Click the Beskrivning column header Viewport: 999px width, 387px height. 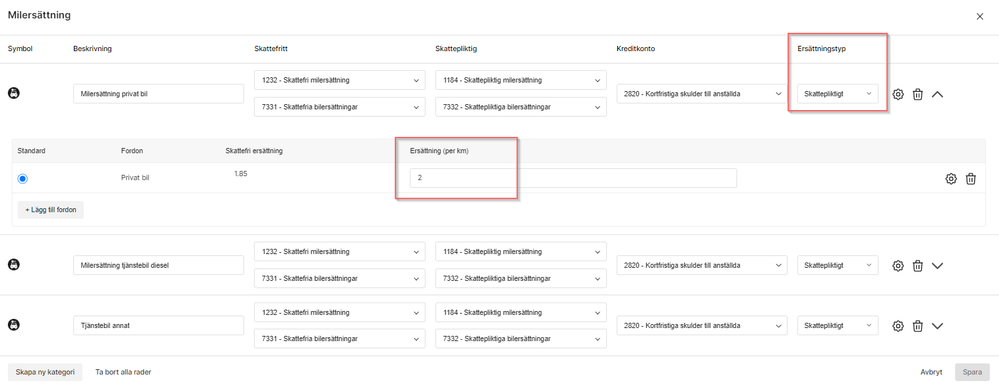pyautogui.click(x=92, y=49)
